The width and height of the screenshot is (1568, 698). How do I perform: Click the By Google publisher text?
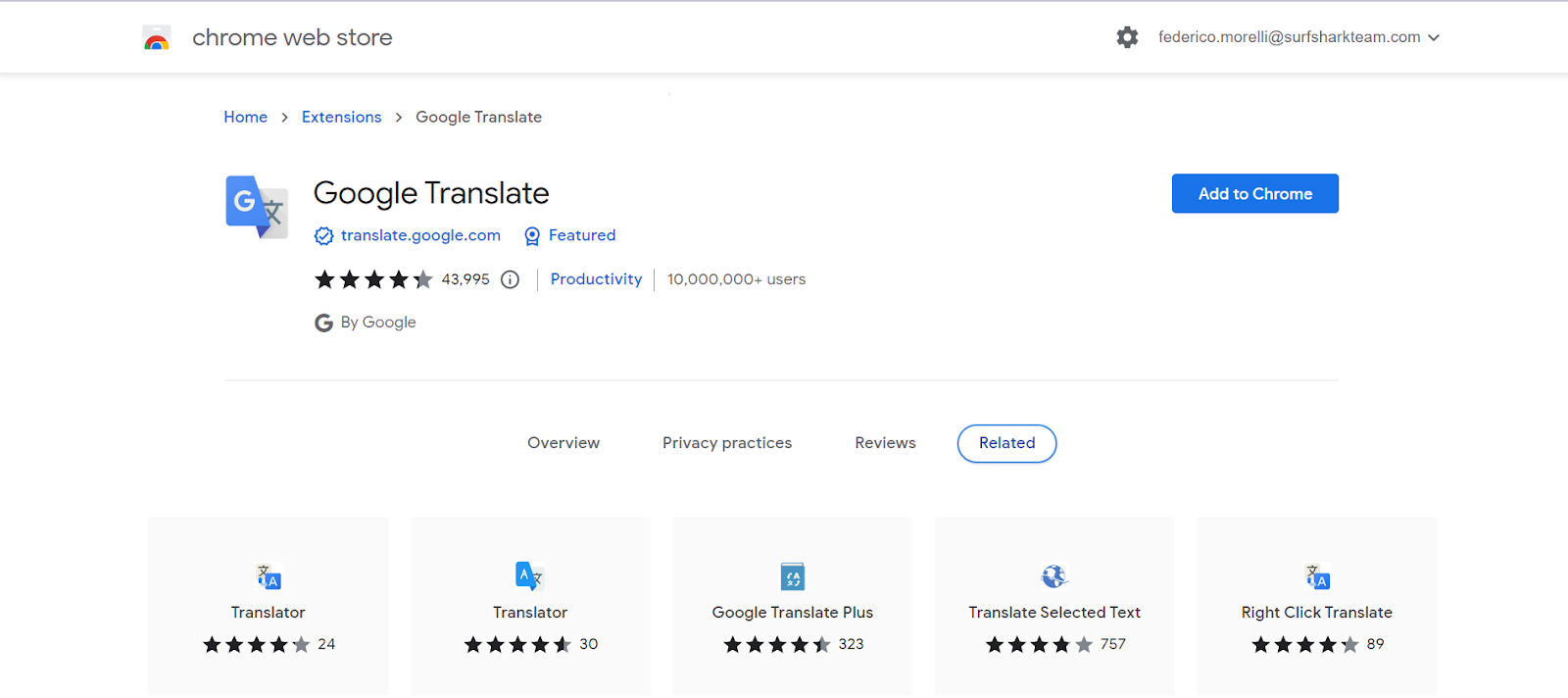point(378,323)
